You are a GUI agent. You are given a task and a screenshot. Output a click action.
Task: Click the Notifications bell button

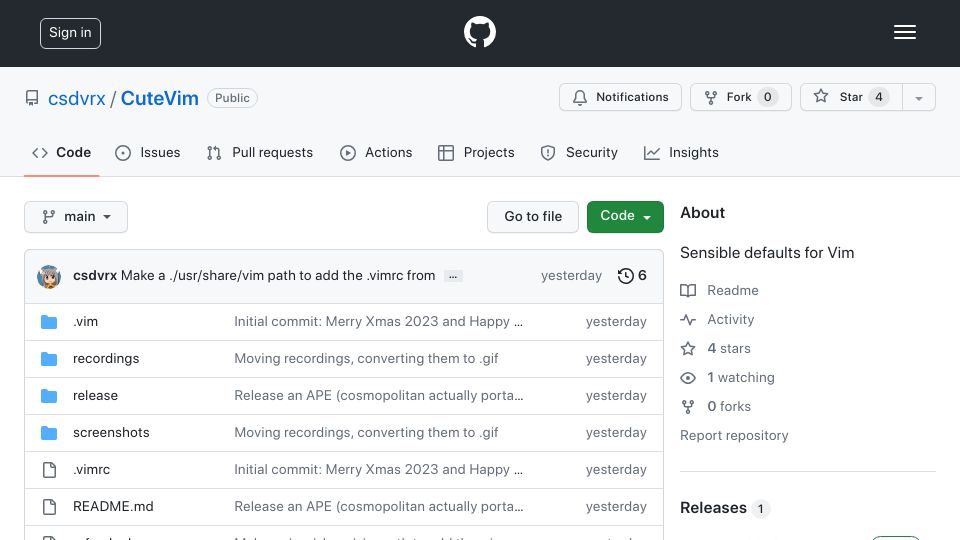tap(620, 97)
